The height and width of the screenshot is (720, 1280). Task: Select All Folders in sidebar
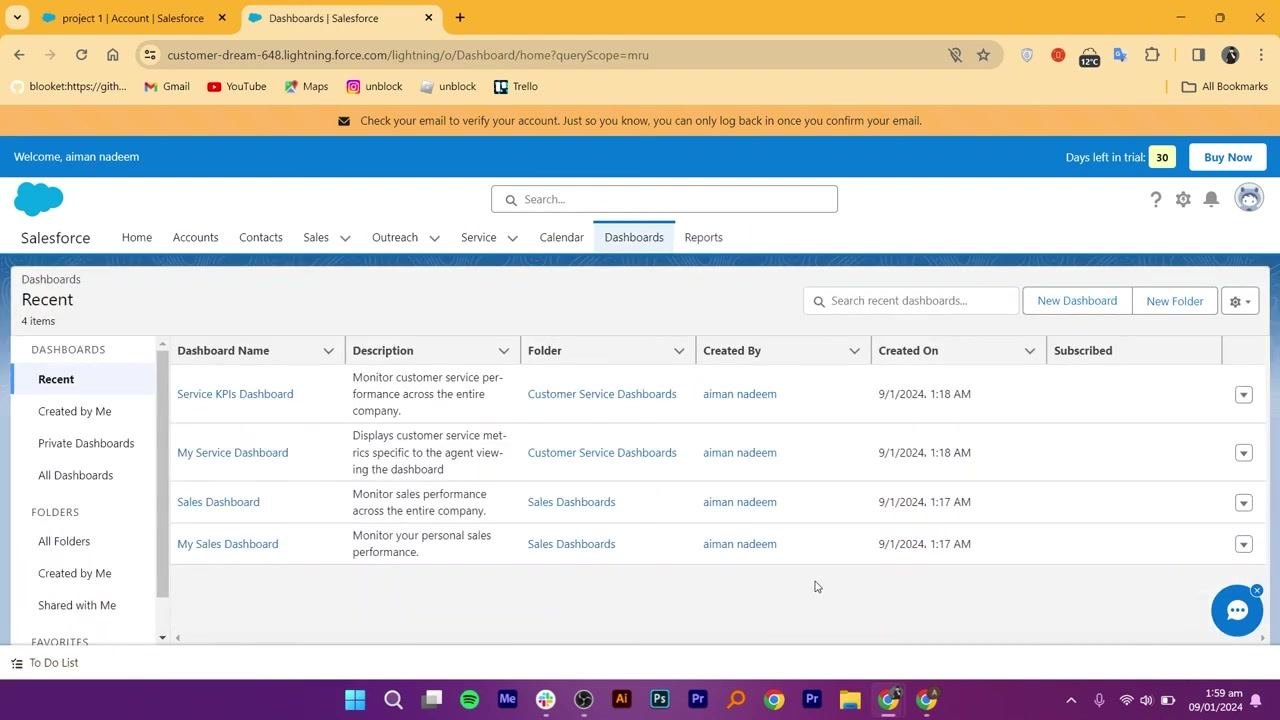click(64, 541)
